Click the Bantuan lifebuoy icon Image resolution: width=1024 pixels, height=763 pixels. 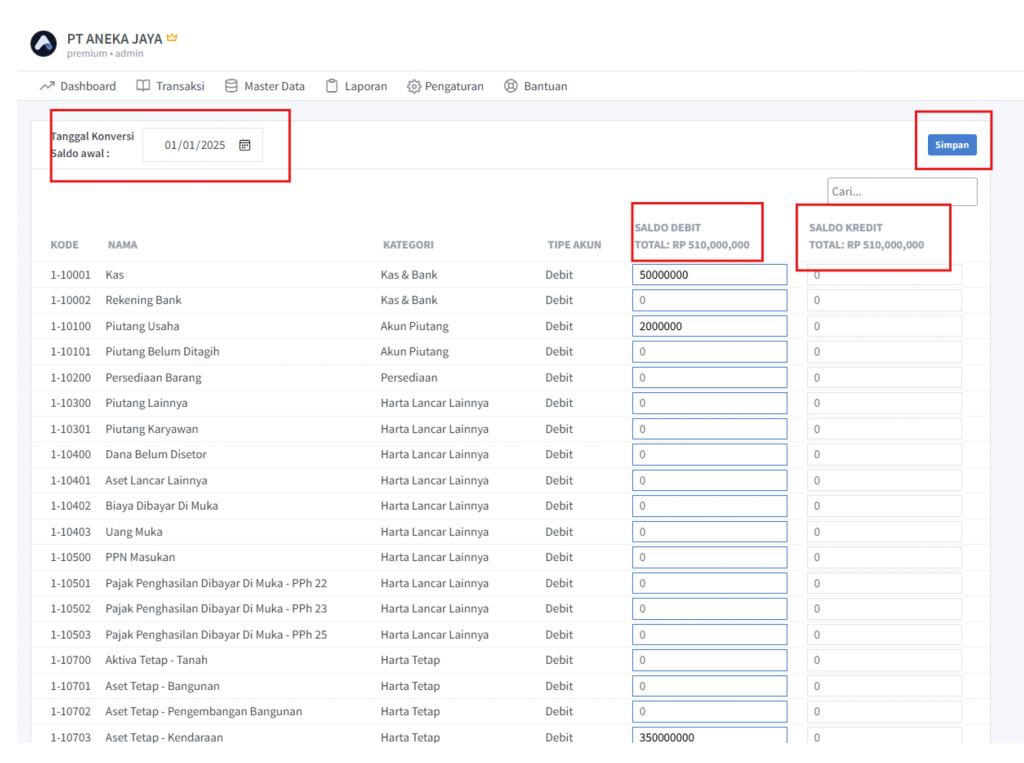(x=511, y=86)
